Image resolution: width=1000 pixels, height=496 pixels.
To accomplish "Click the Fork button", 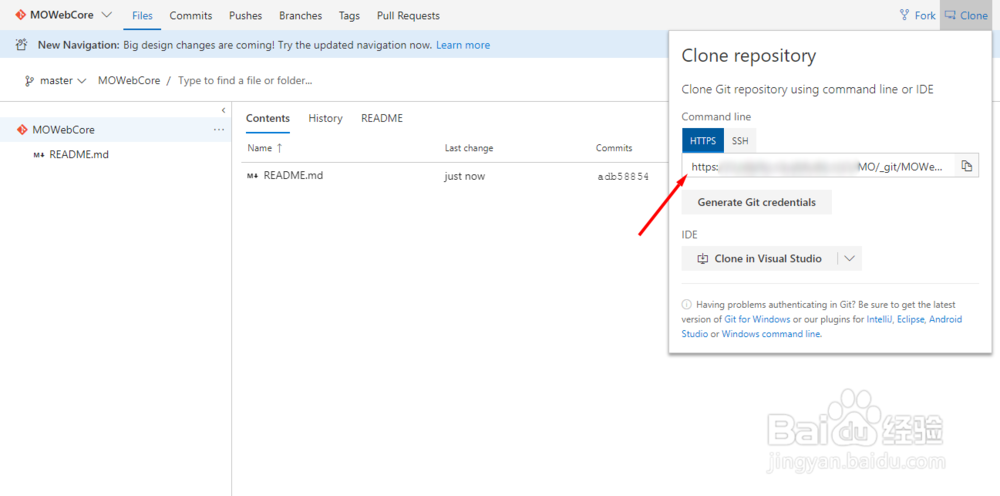I will click(x=917, y=15).
